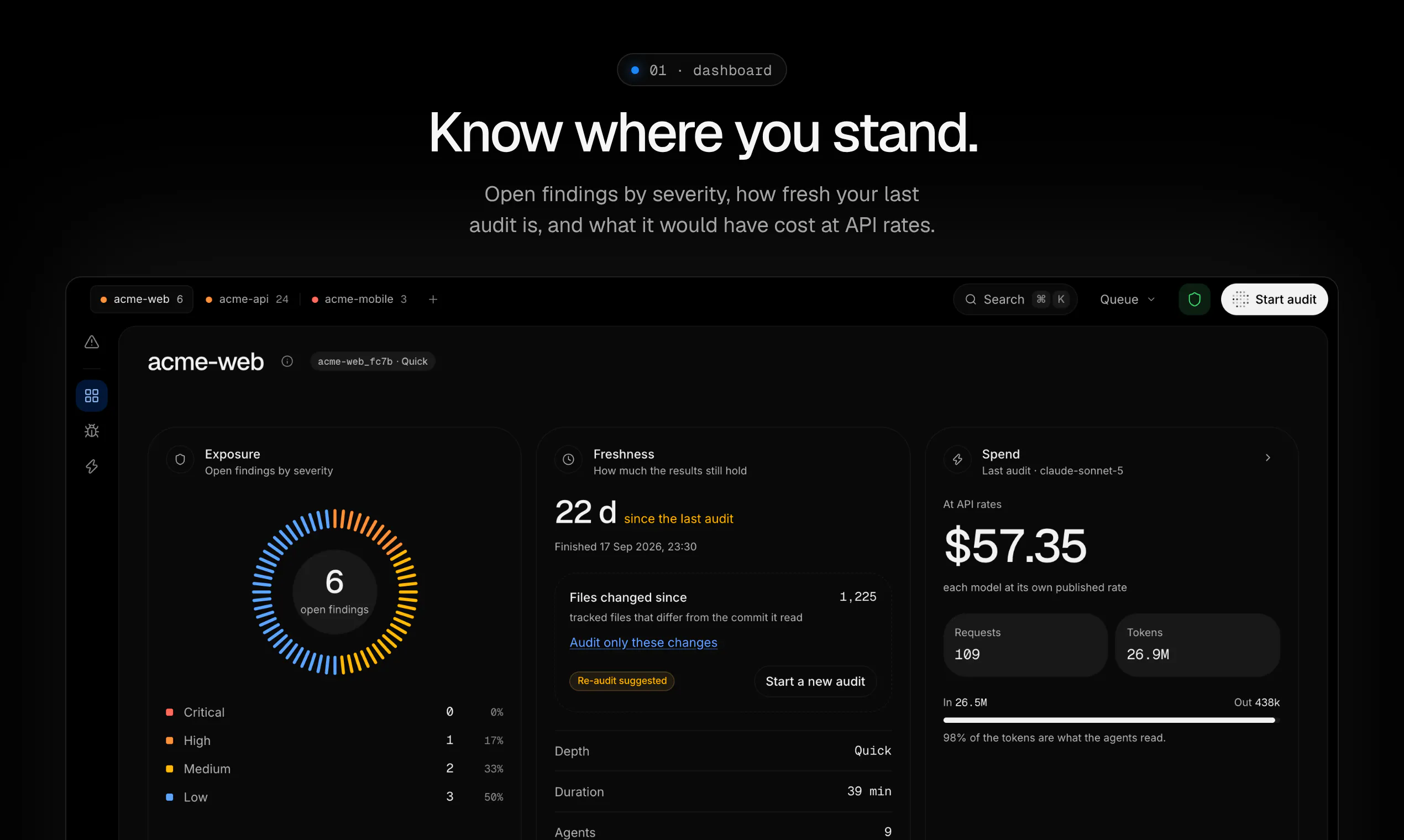Click the Depth row Quick value
This screenshot has width=1404, height=840.
tap(872, 750)
